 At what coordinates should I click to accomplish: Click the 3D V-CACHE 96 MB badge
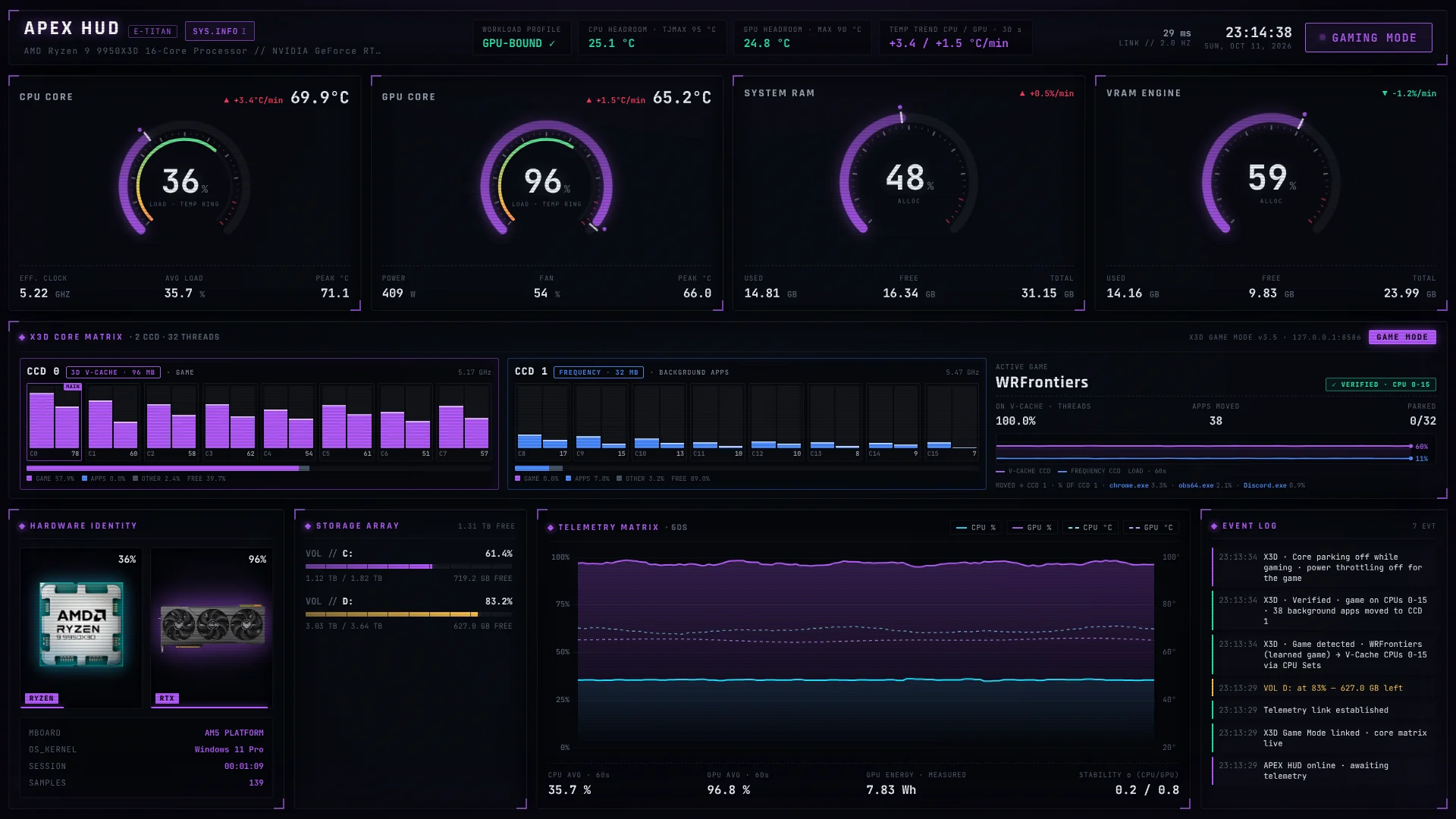pyautogui.click(x=113, y=372)
